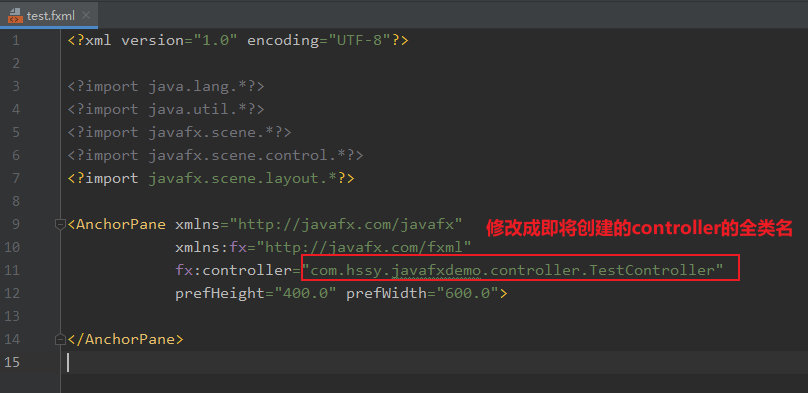This screenshot has height=393, width=808.
Task: Click the import java.util.* line
Action: coord(166,109)
